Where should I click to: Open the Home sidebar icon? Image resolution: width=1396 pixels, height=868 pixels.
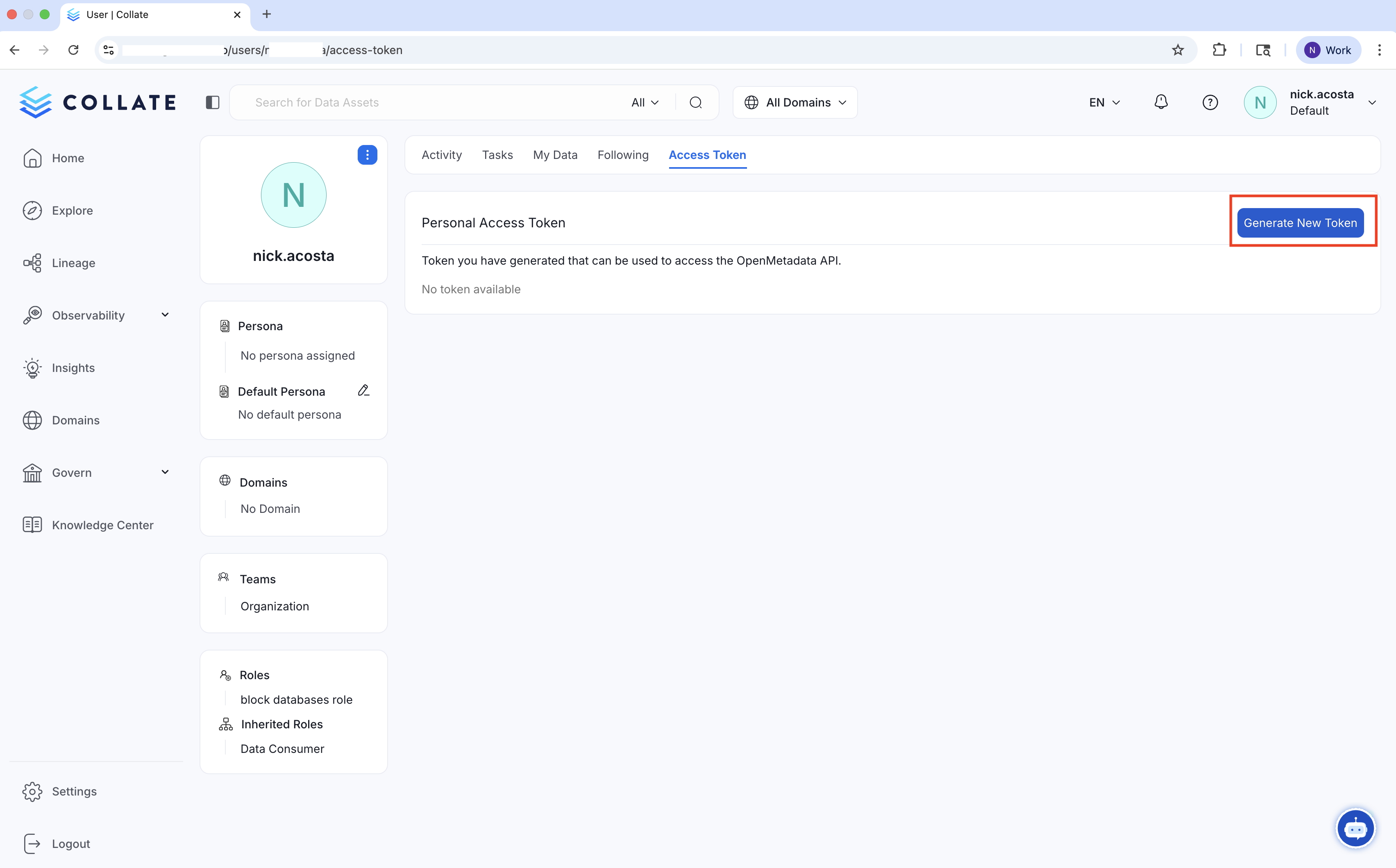tap(32, 158)
